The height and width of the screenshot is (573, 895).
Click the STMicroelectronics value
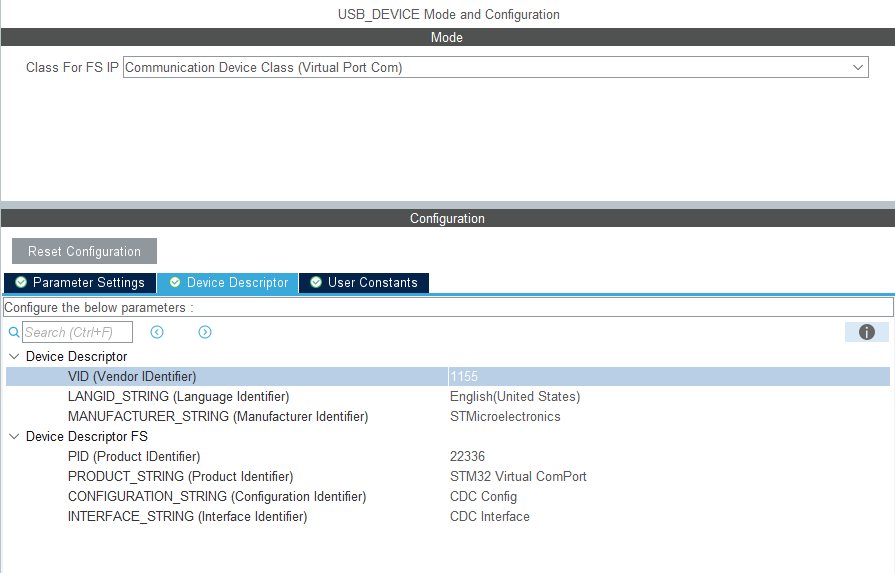(x=505, y=417)
